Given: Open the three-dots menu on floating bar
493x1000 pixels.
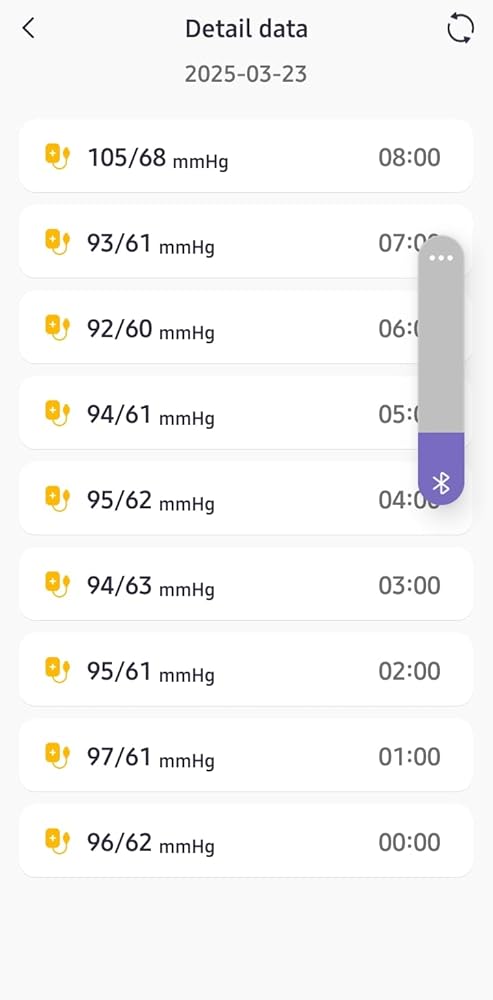Looking at the screenshot, I should pos(441,258).
